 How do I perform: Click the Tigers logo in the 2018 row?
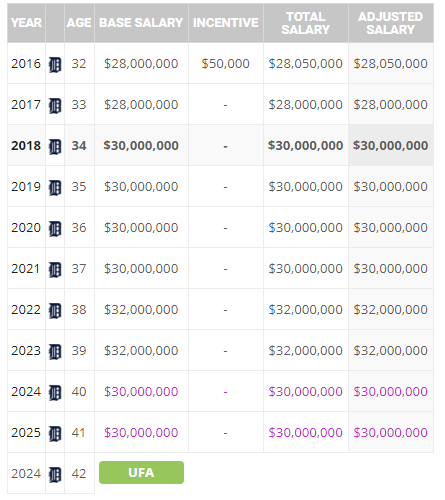click(55, 147)
